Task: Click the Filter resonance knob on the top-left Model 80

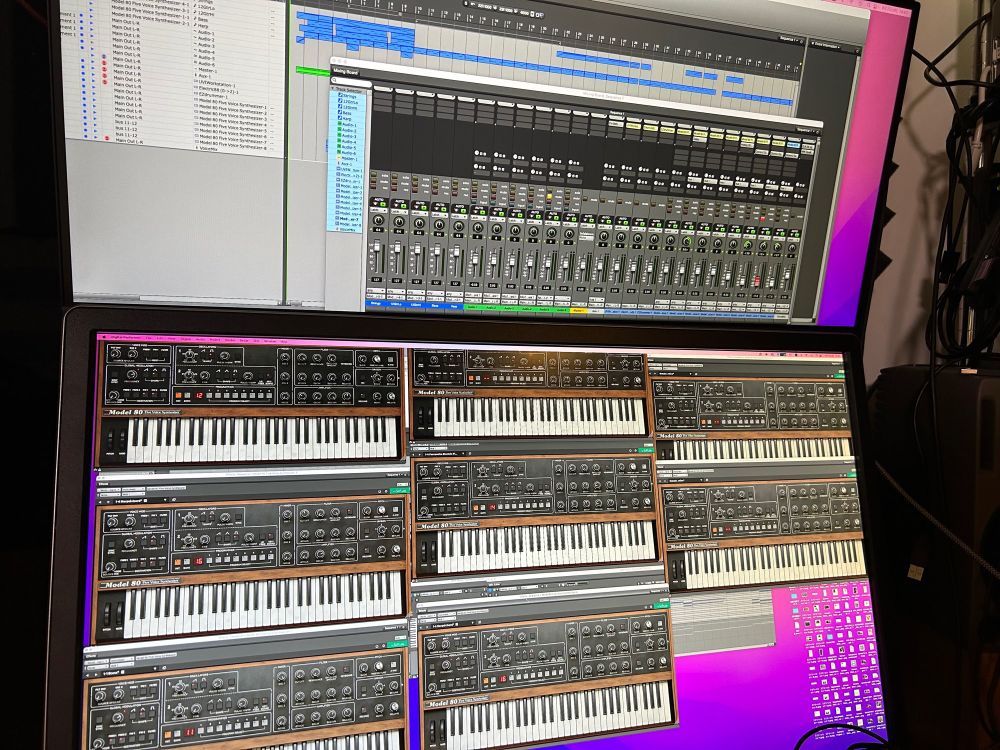Action: (317, 357)
